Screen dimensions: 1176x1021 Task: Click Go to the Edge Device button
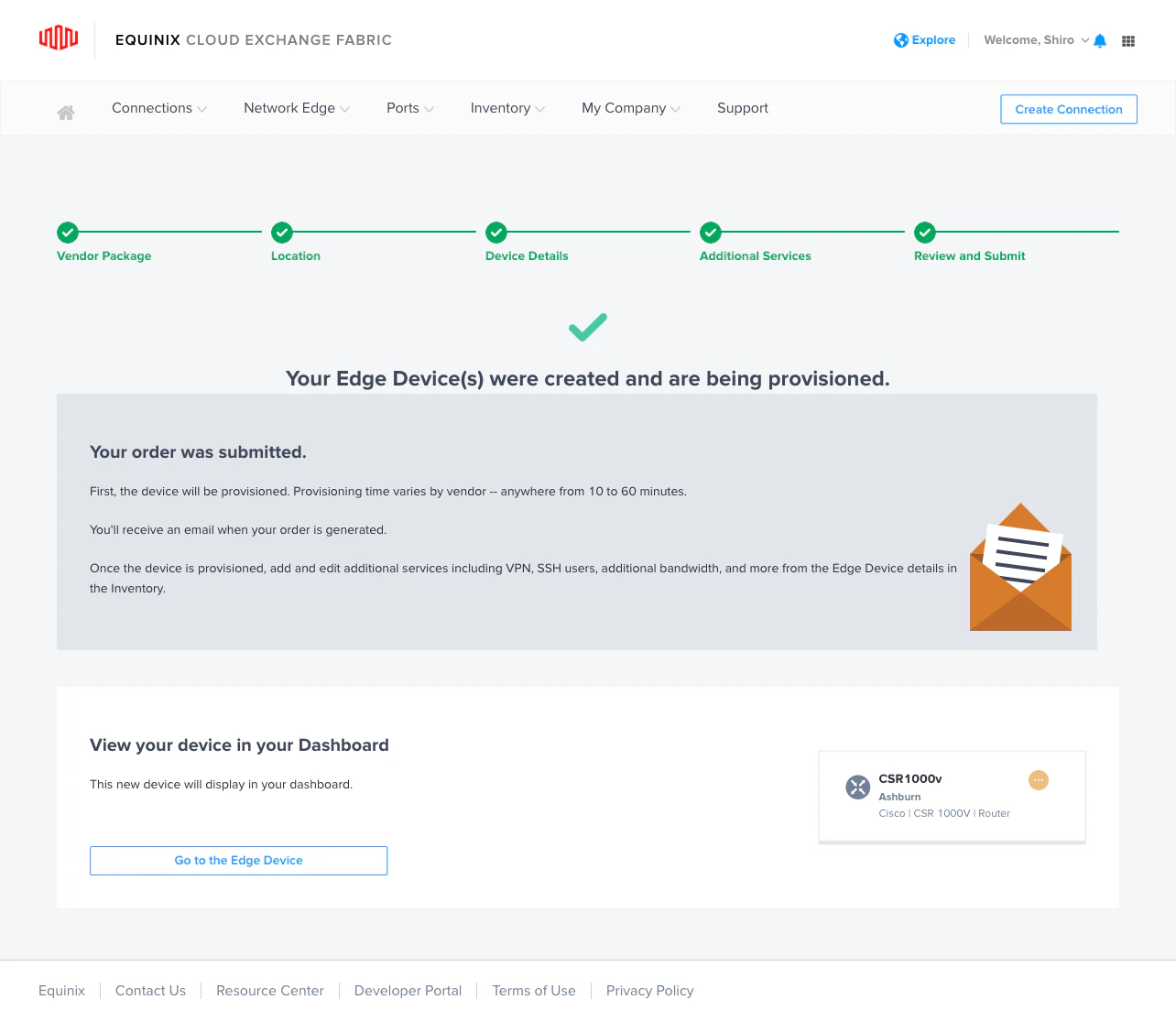coord(238,861)
